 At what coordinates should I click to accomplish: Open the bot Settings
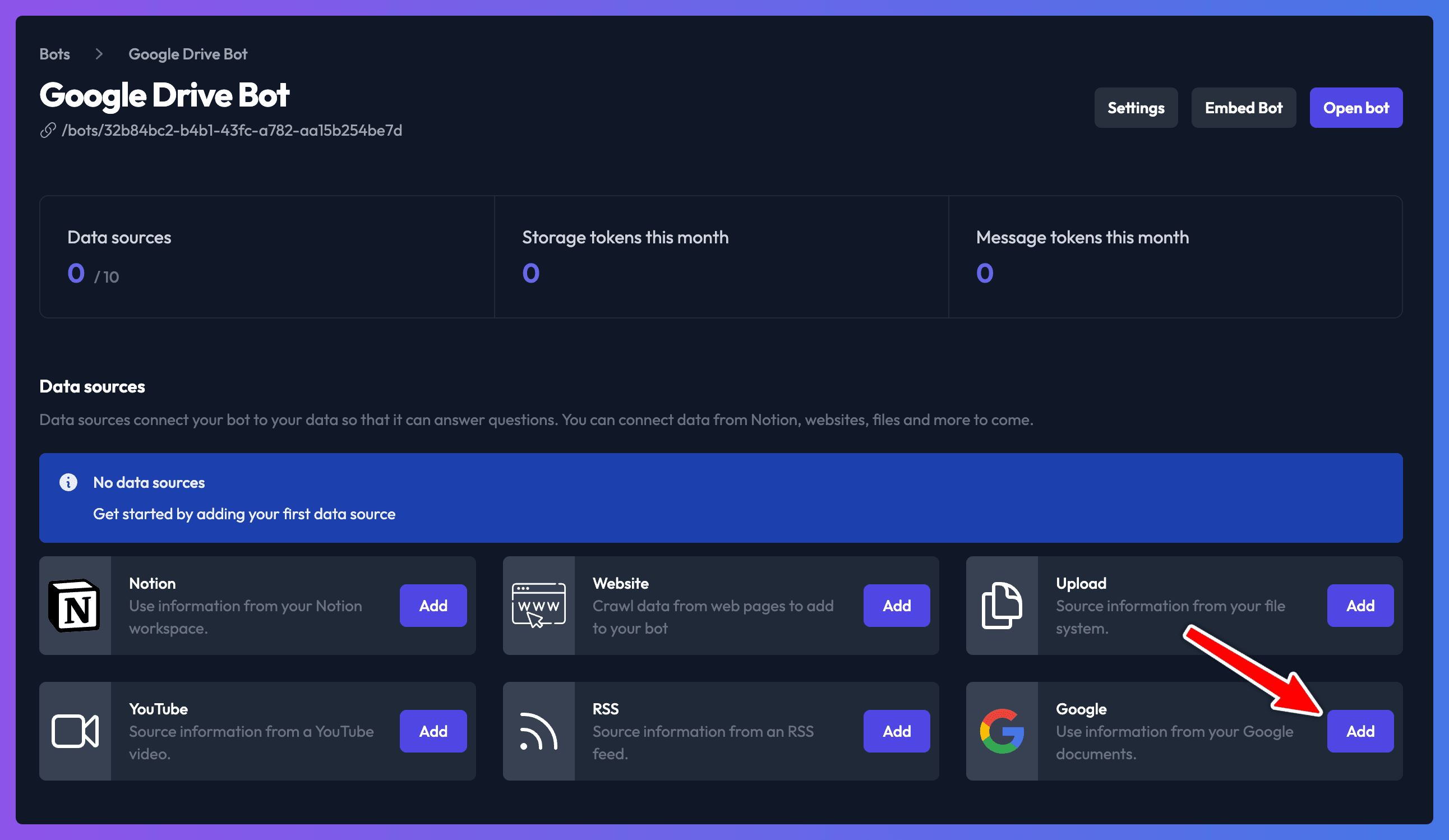point(1136,108)
